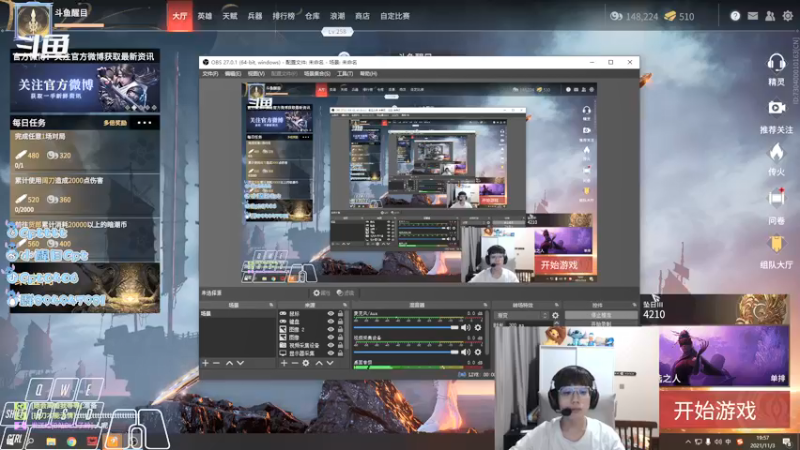The height and width of the screenshot is (450, 800).
Task: Add a new source in OBS
Action: (284, 363)
